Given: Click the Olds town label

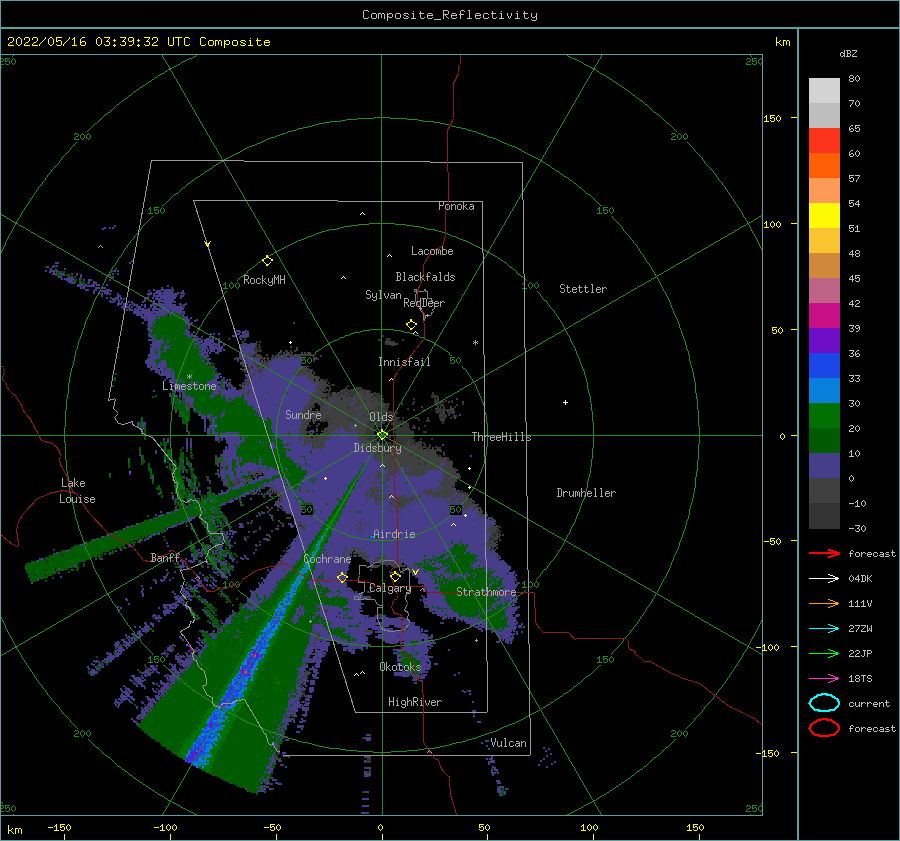Looking at the screenshot, I should (x=381, y=417).
